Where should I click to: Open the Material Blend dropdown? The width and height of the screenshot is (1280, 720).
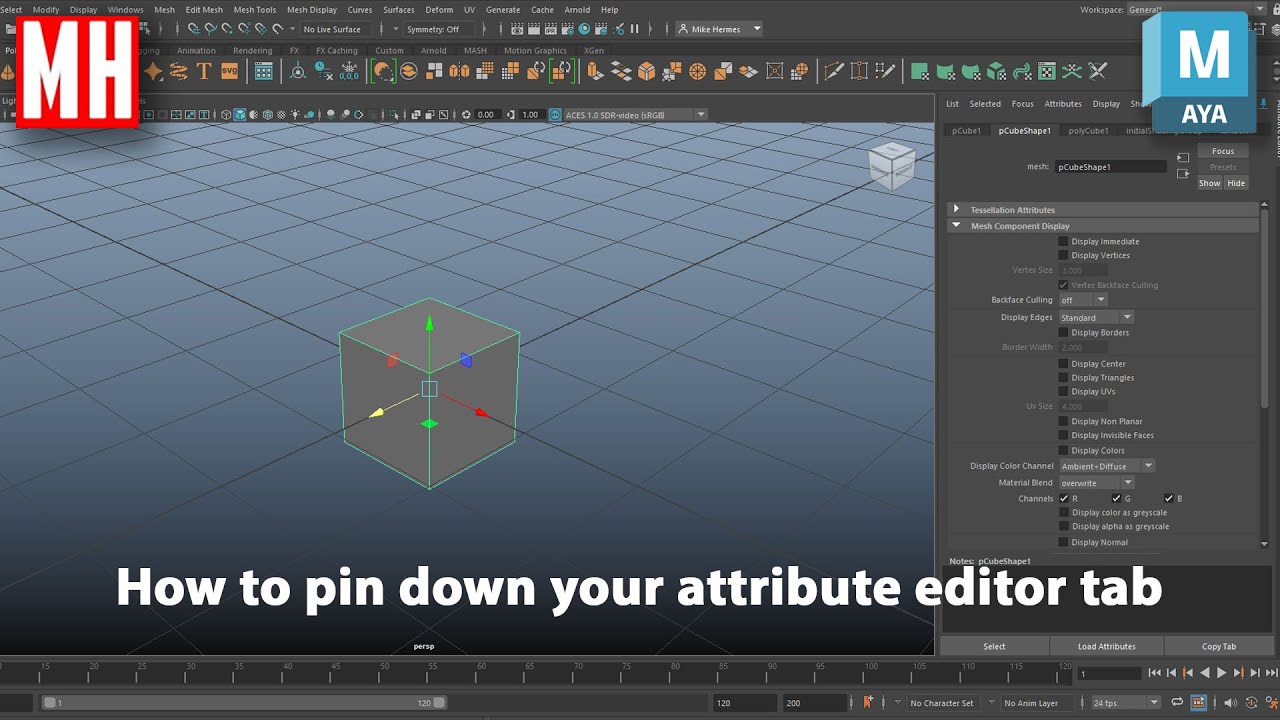[x=1096, y=483]
